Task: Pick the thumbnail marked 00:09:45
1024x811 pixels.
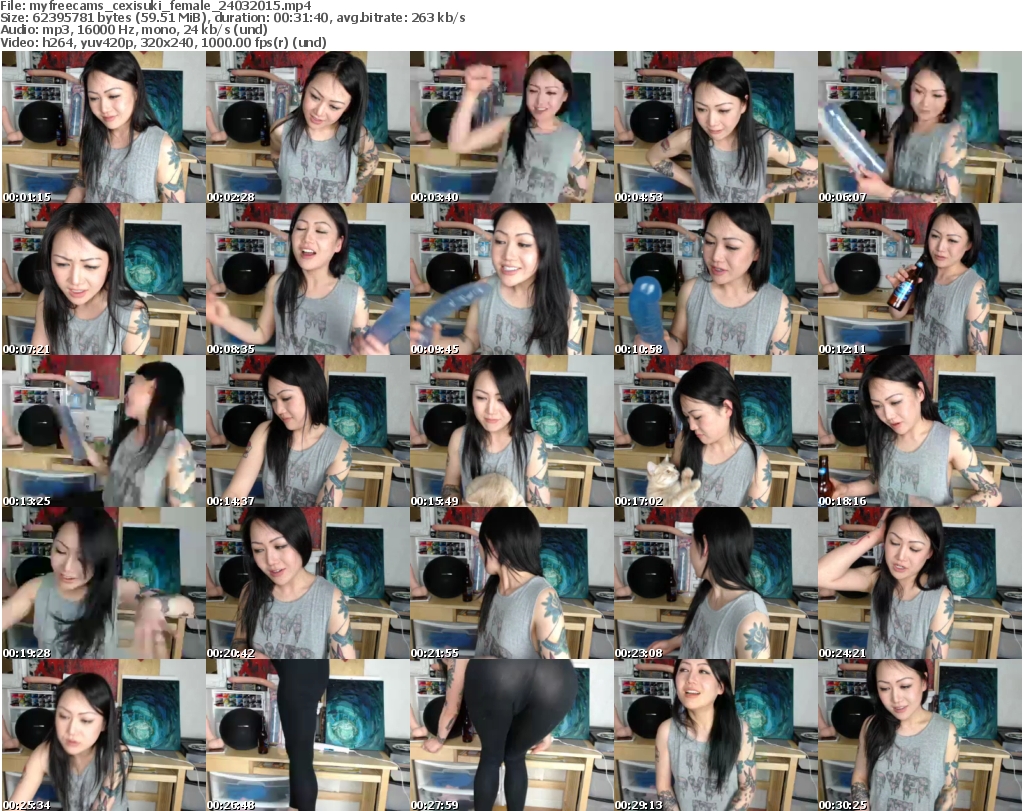Action: 511,279
